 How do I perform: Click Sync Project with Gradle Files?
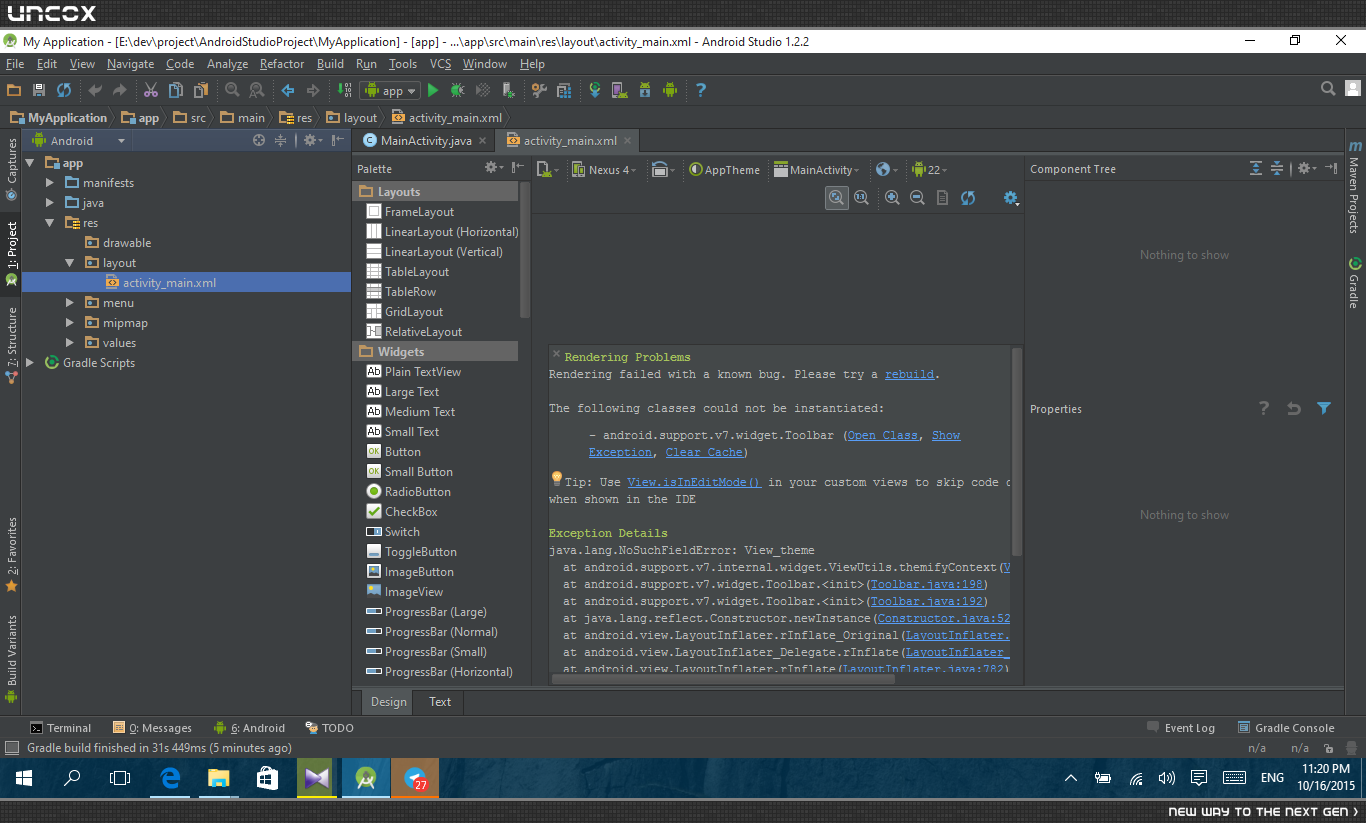[x=595, y=90]
